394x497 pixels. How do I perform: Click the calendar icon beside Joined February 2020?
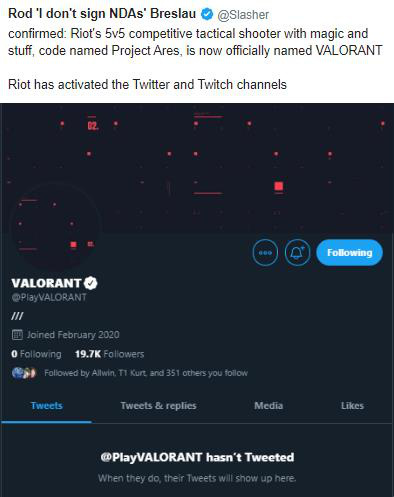click(17, 335)
